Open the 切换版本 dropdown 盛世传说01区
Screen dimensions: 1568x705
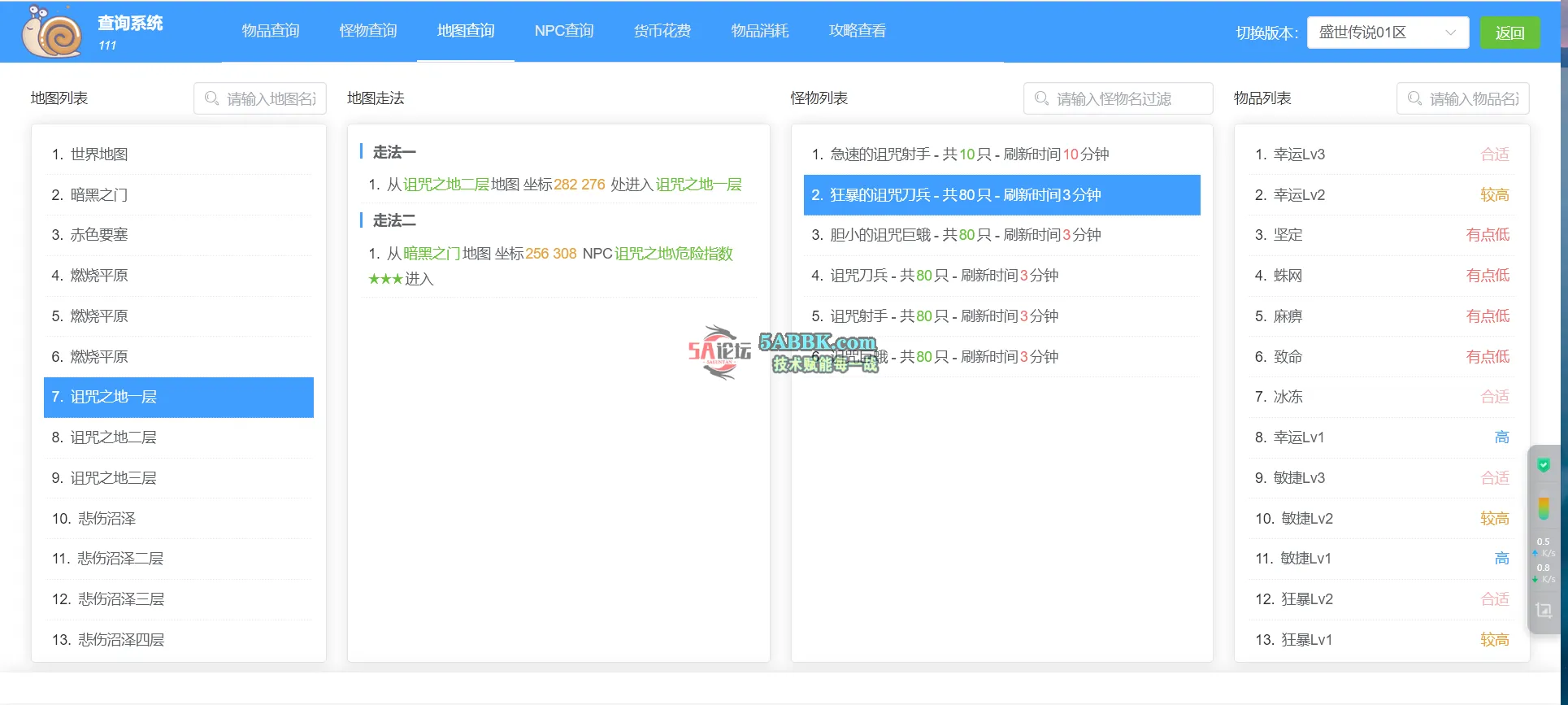(1388, 33)
